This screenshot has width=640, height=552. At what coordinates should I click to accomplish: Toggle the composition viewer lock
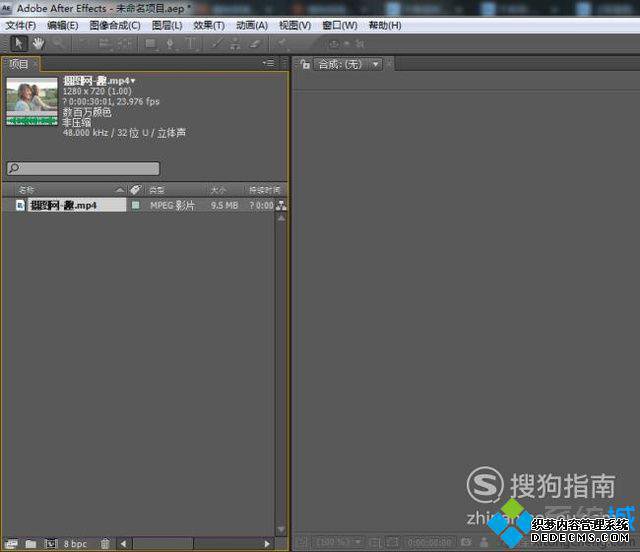tap(305, 64)
